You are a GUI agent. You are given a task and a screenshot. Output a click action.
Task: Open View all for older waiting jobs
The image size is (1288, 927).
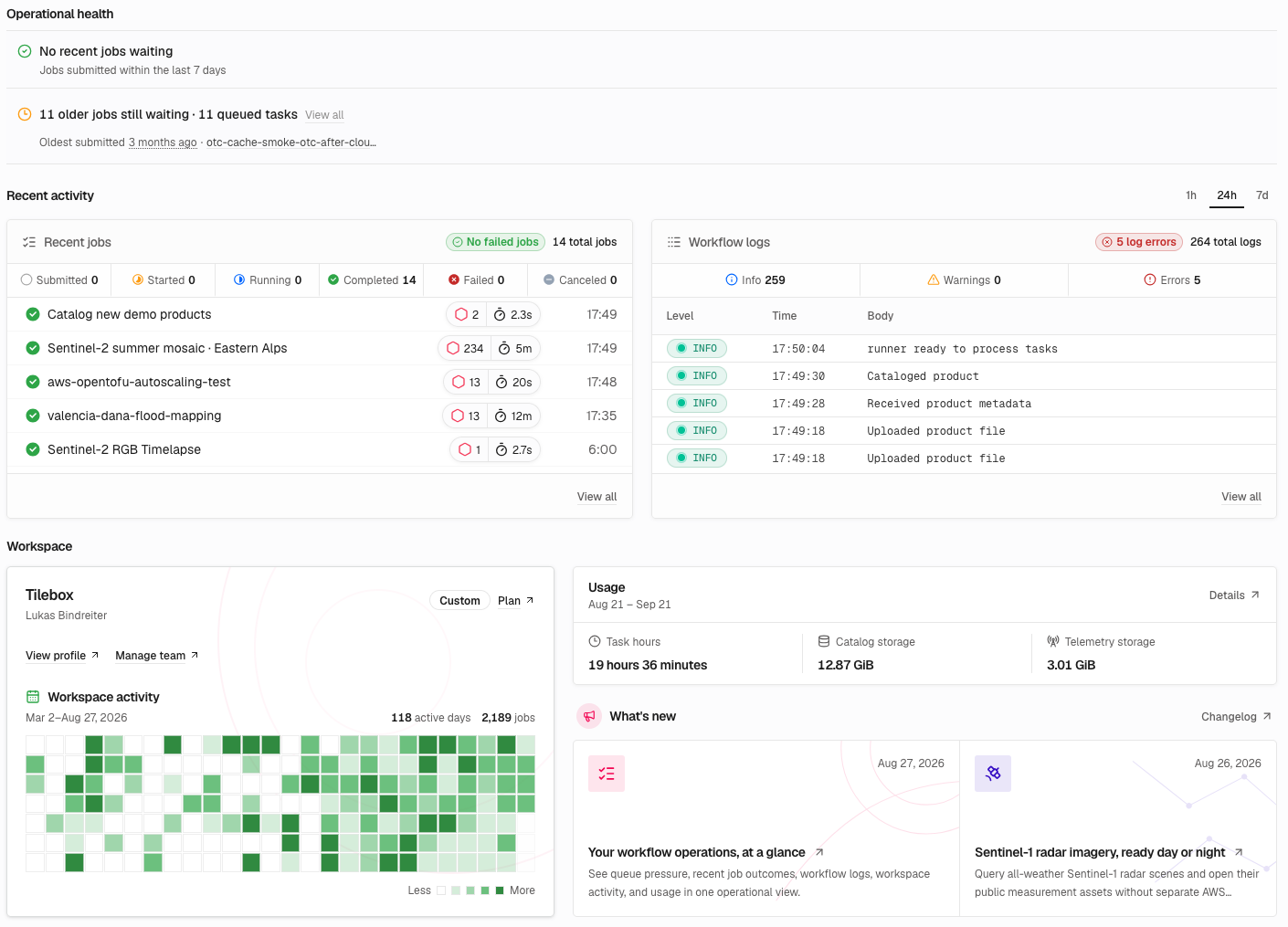click(324, 115)
